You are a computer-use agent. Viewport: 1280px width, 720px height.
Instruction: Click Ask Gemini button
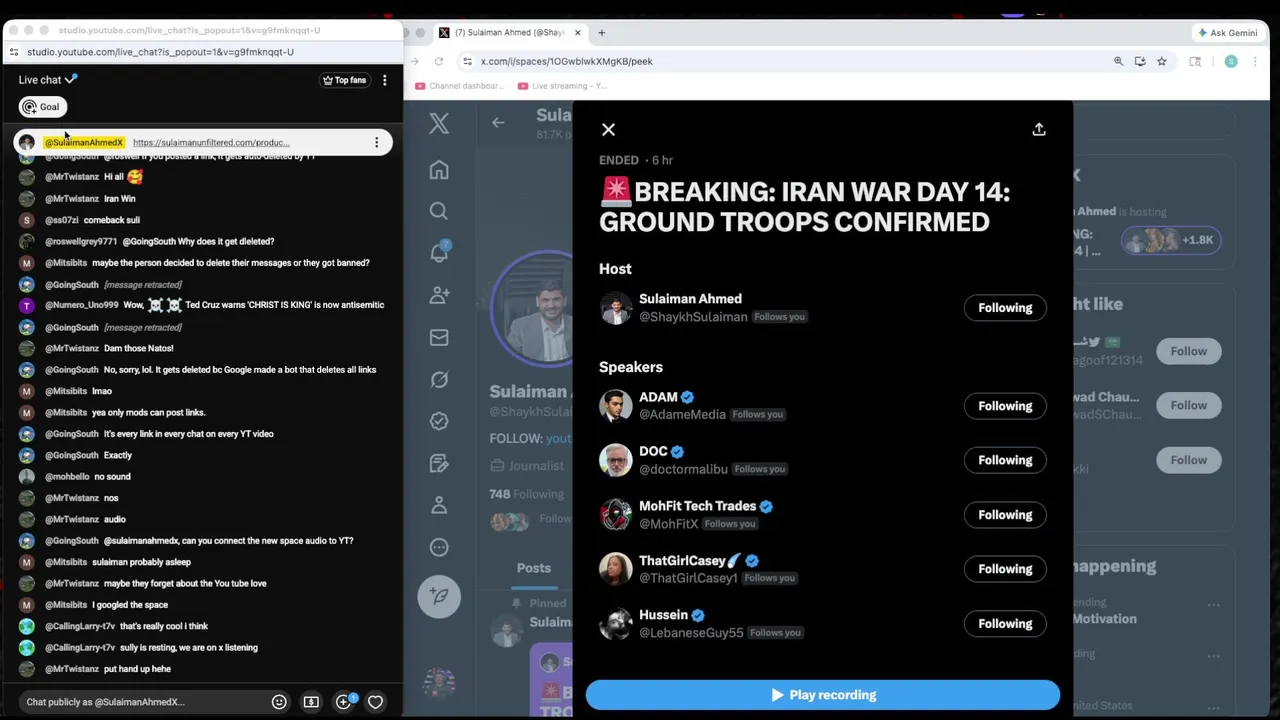point(1228,33)
